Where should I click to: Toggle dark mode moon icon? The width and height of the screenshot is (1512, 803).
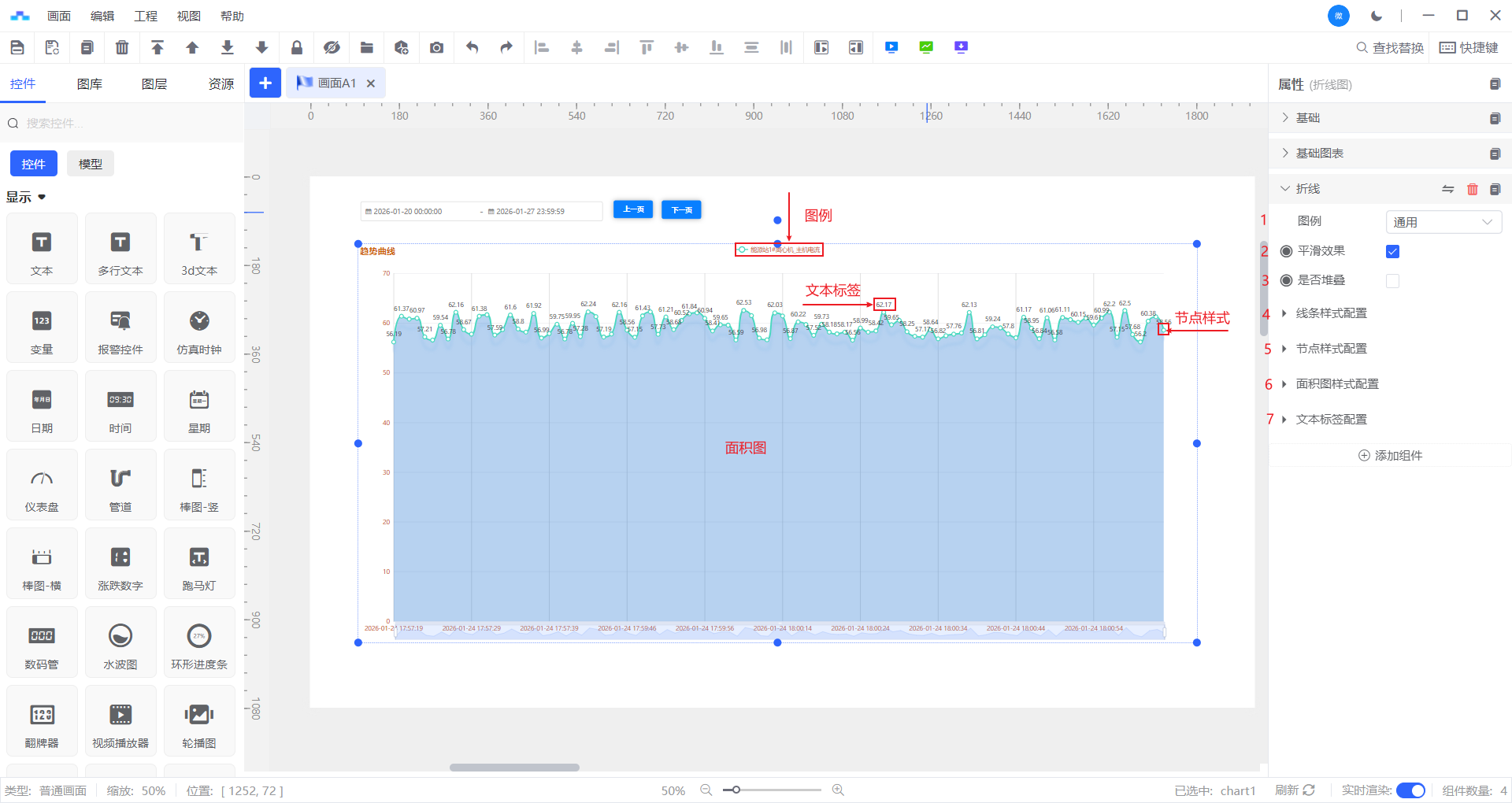1376,16
